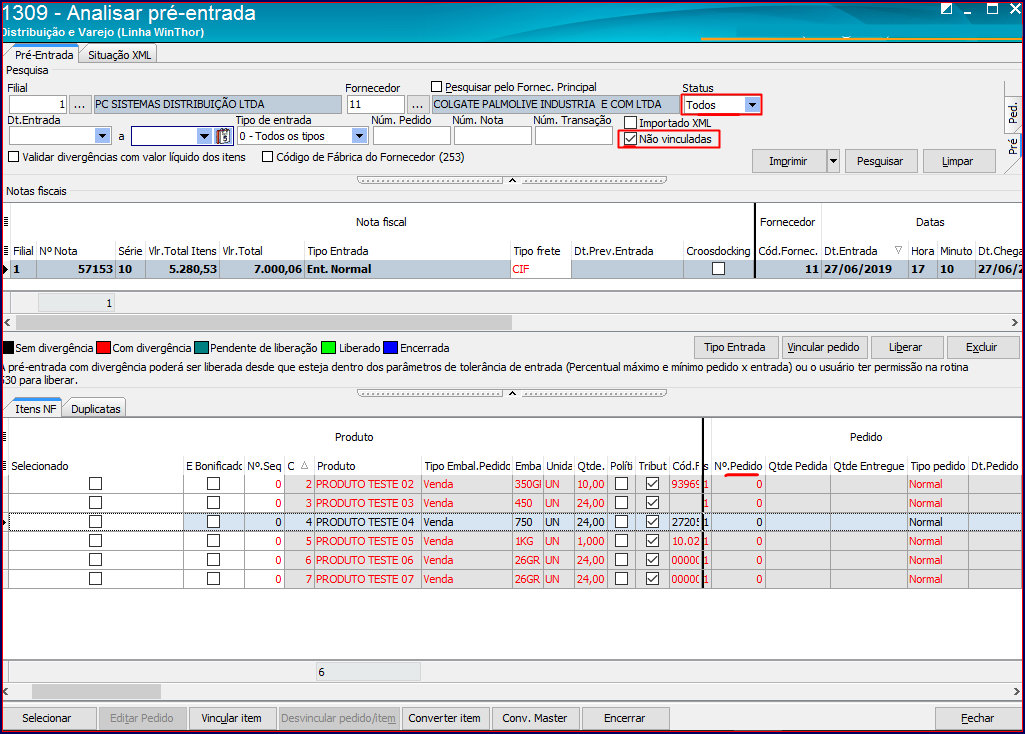Tick Selecionado checkbox for PRODUTO TESTE 02
The width and height of the screenshot is (1025, 734).
tap(95, 484)
